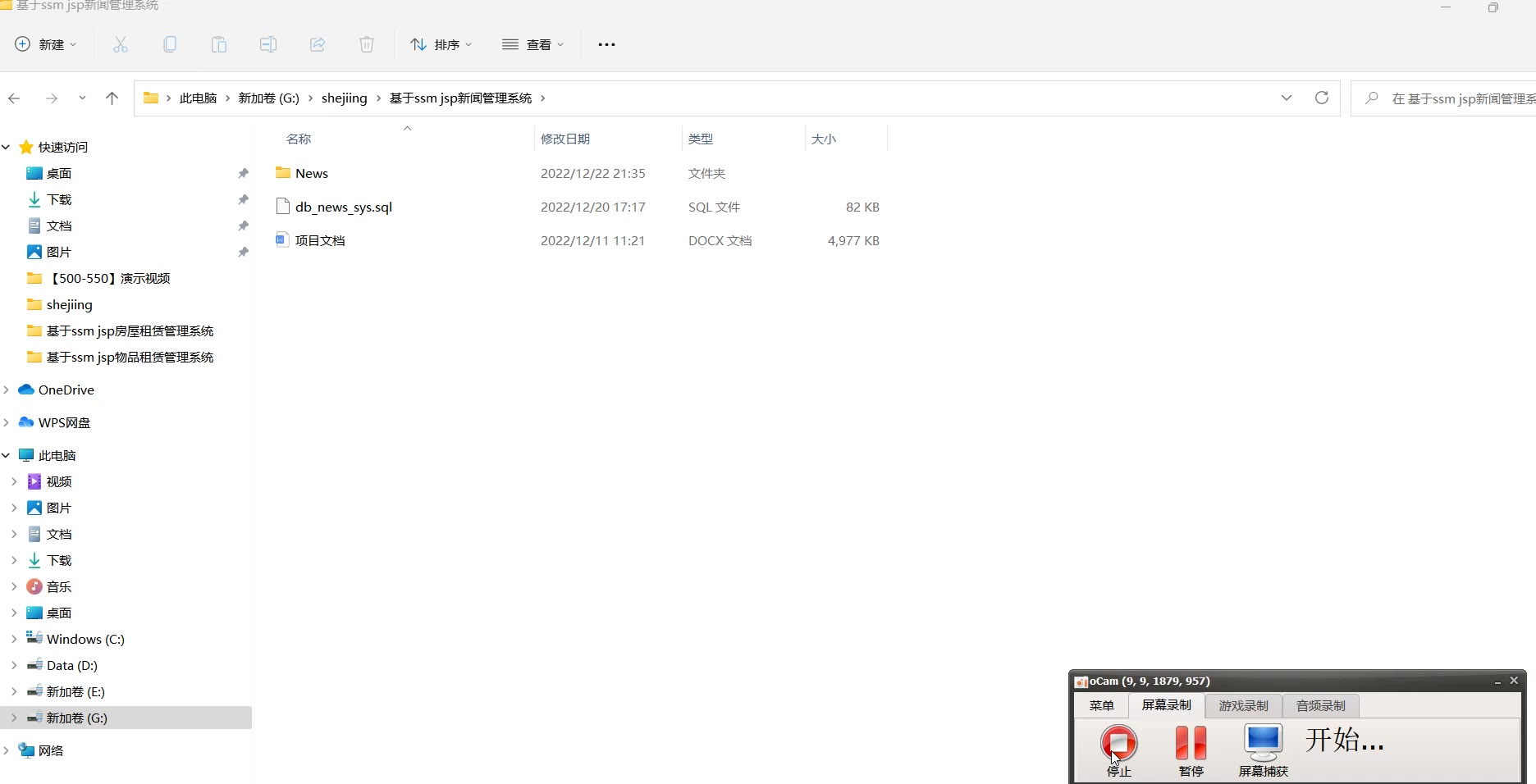Click shejiing in the address breadcrumb
1536x784 pixels.
(345, 98)
